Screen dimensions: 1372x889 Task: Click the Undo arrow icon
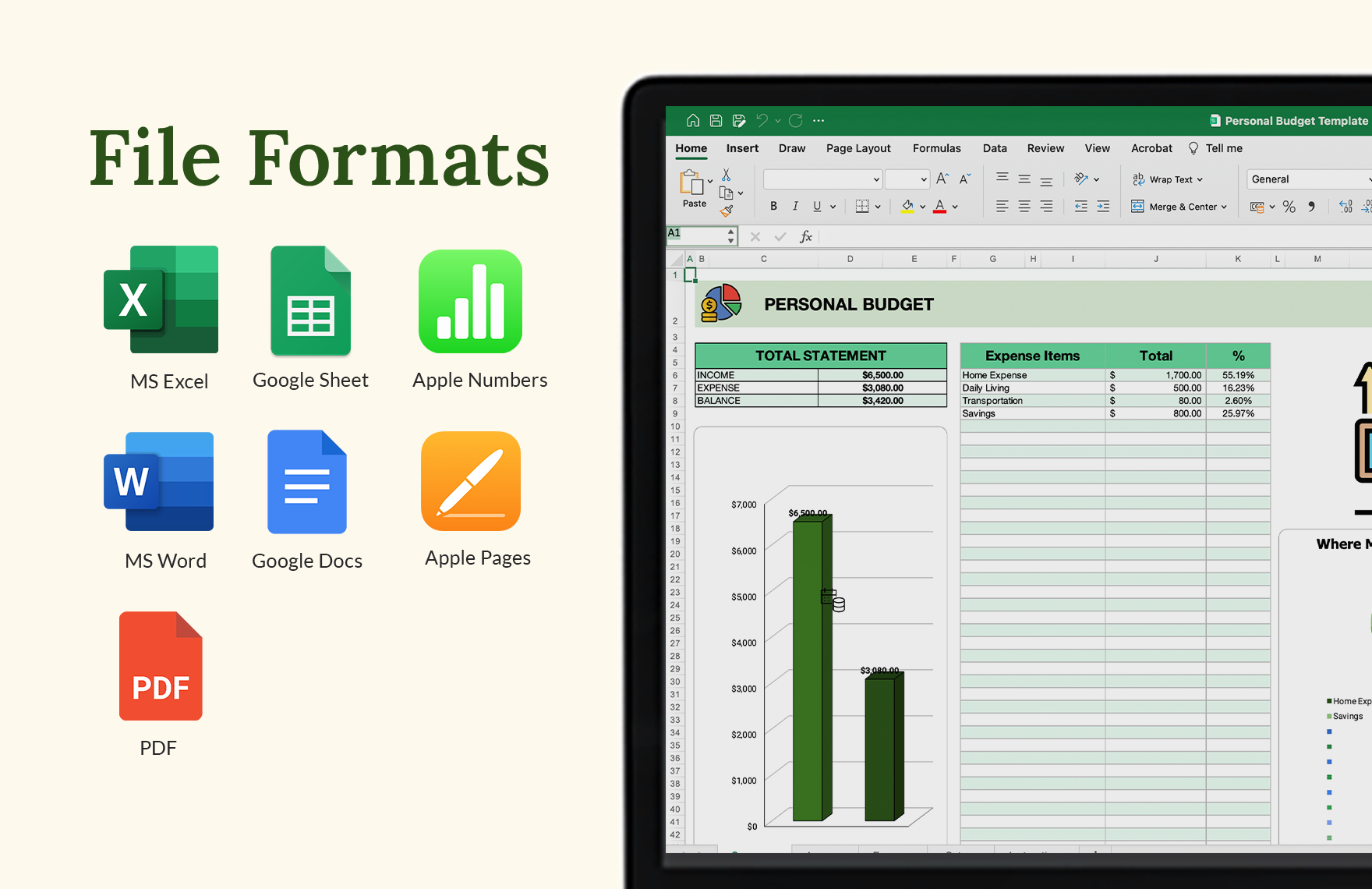click(x=762, y=120)
